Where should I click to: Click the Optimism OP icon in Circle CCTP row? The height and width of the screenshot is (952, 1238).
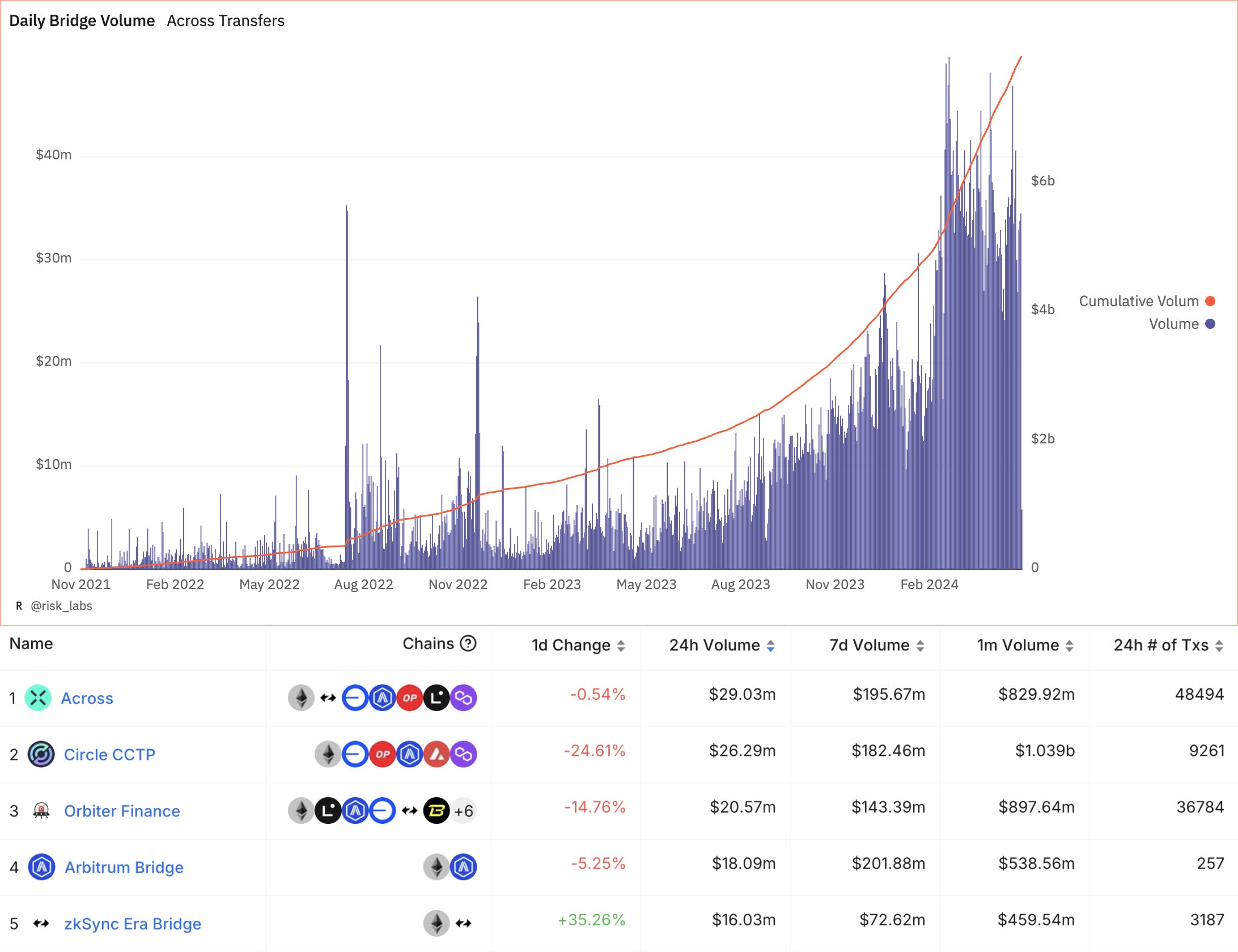click(383, 754)
